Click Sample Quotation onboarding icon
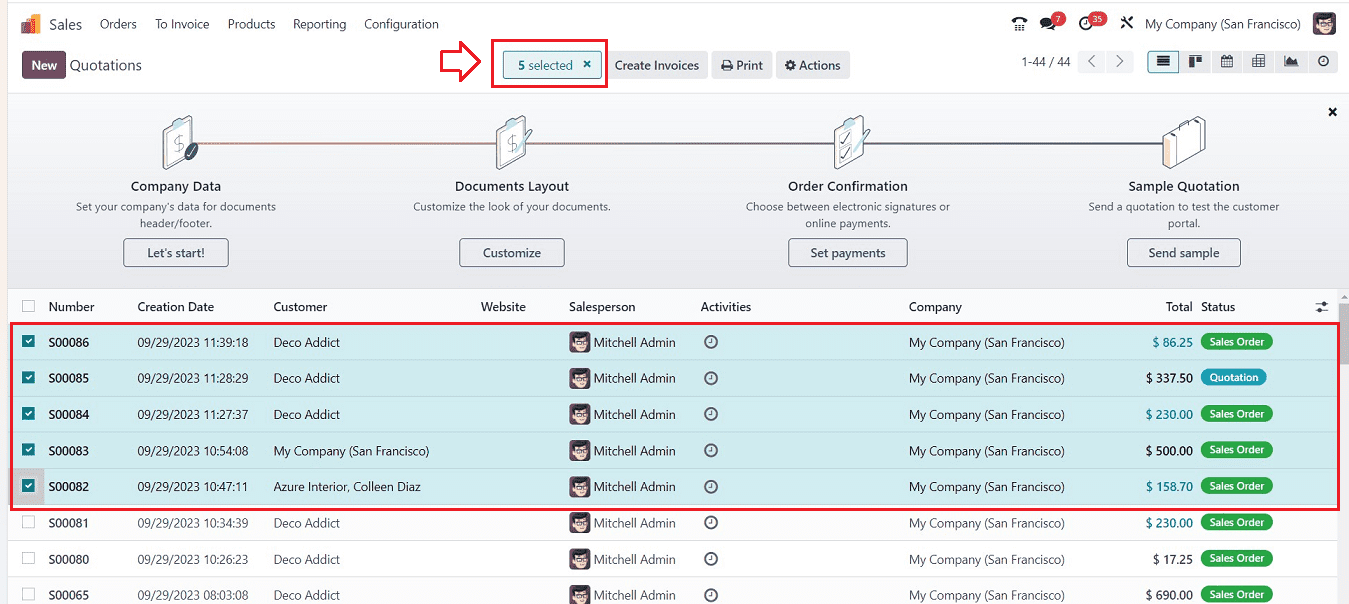Screen dimensions: 1349x604 pyautogui.click(x=1184, y=142)
